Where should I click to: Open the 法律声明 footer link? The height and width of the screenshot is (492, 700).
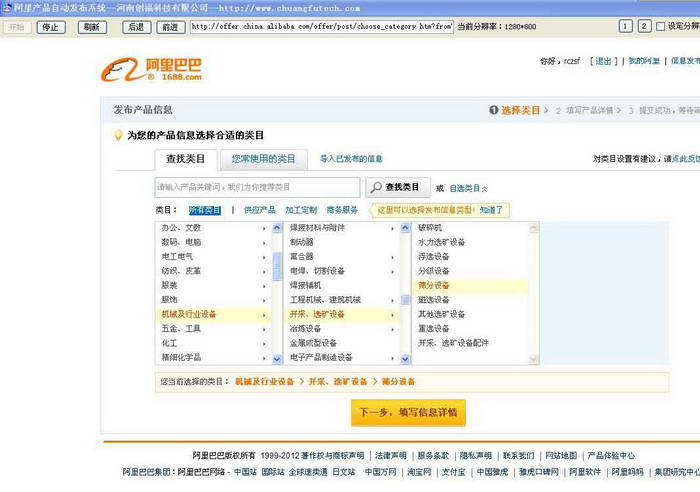pos(391,456)
